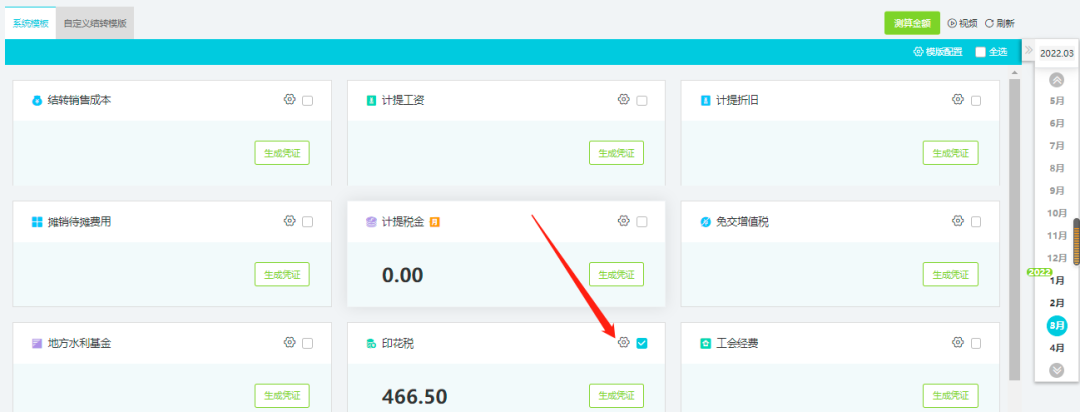Switch to 自定义结转模版 tab
1080x412 pixels.
click(x=95, y=23)
